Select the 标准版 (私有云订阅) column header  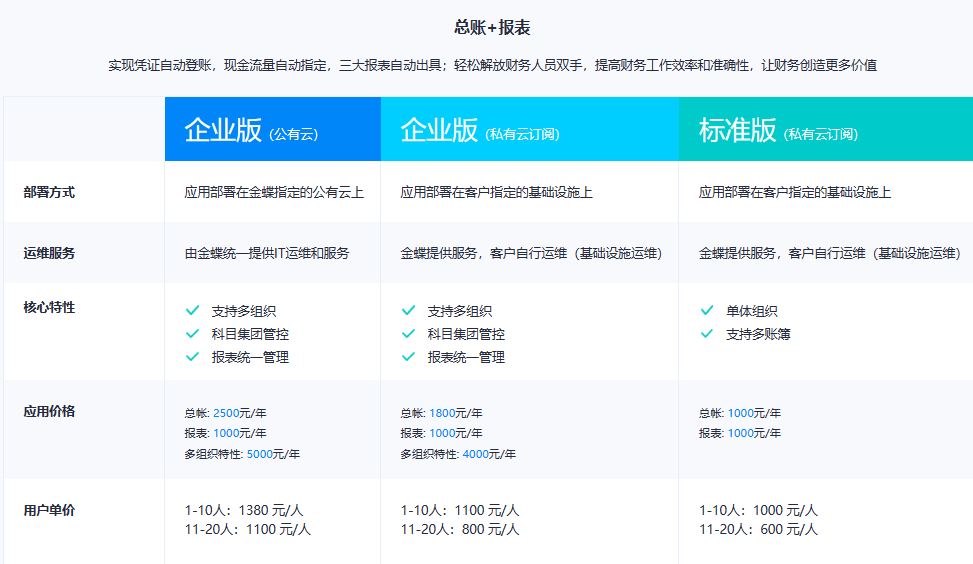(825, 129)
